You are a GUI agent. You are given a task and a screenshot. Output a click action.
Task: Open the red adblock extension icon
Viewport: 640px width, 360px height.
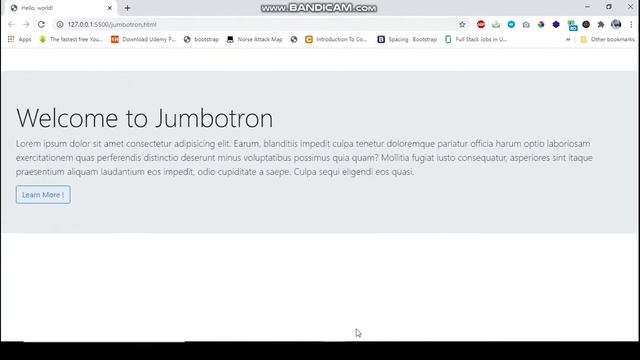point(481,24)
